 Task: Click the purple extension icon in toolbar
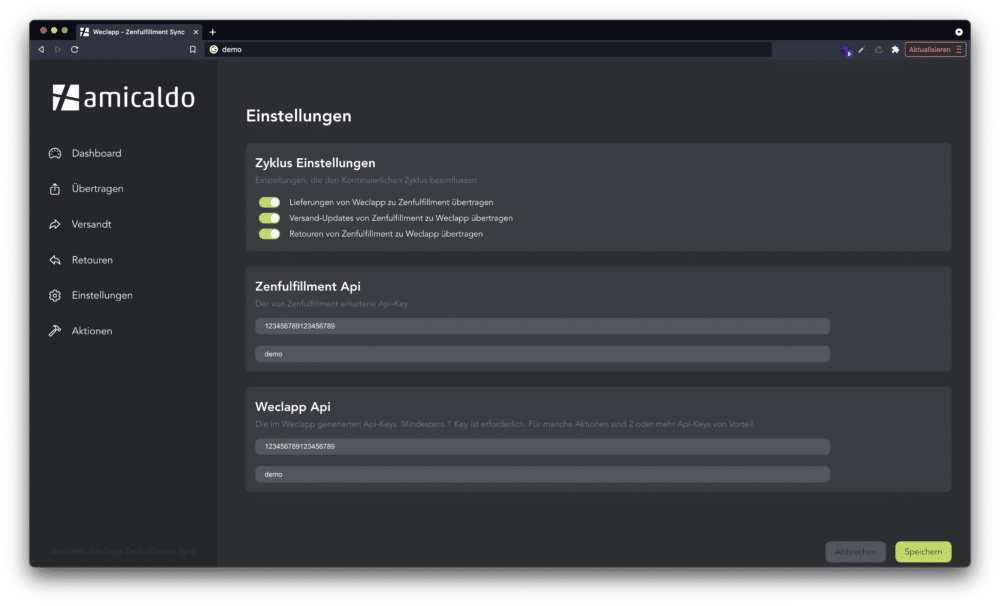coord(846,50)
